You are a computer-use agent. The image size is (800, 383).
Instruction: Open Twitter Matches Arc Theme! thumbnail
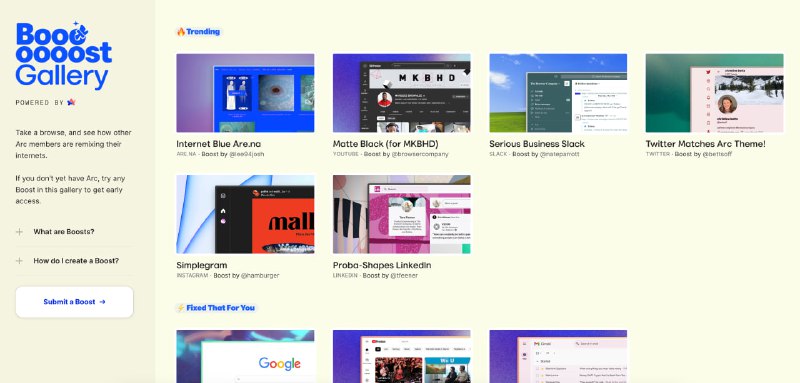pos(714,93)
